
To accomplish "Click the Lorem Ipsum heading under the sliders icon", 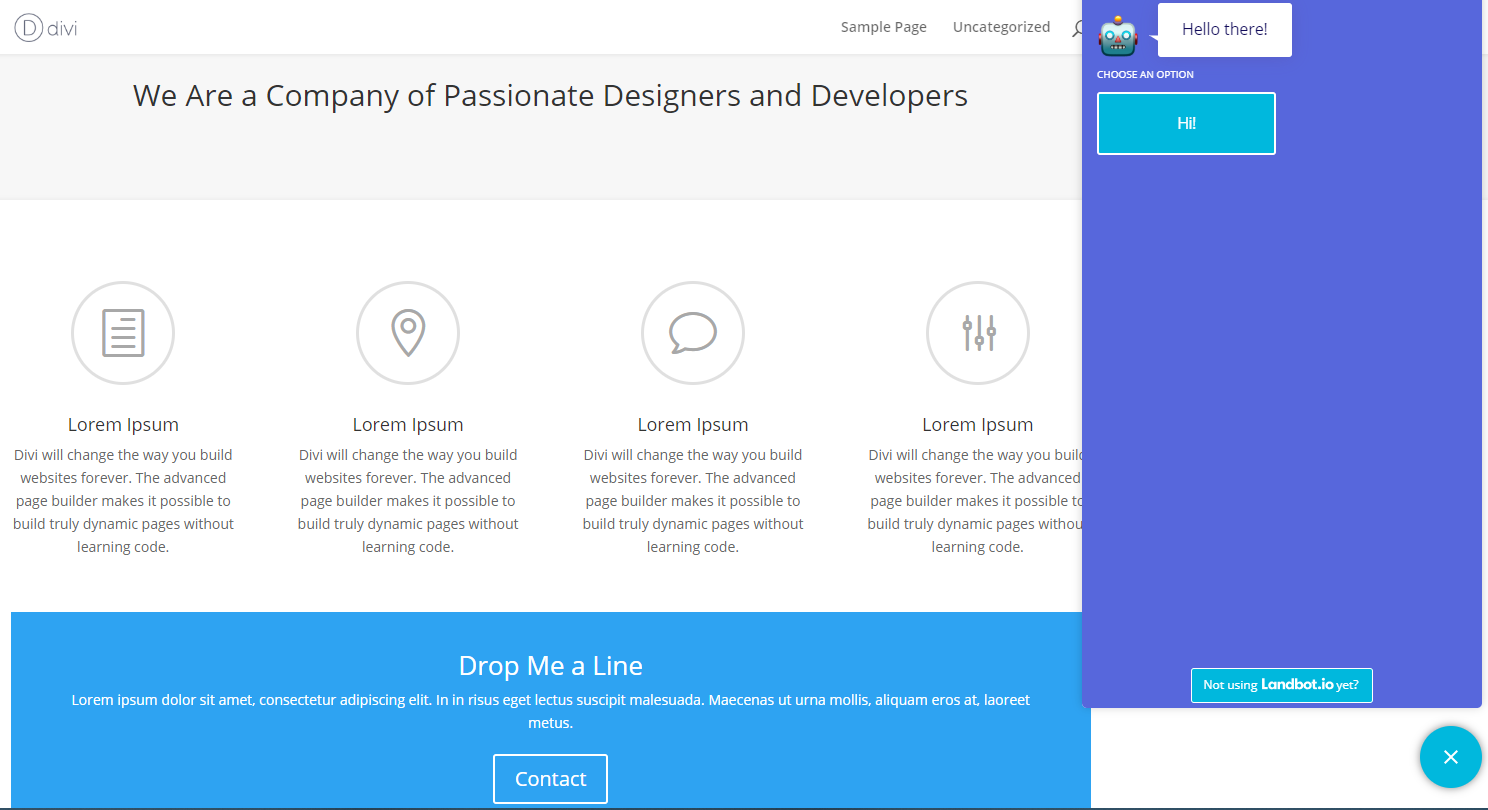I will (978, 424).
